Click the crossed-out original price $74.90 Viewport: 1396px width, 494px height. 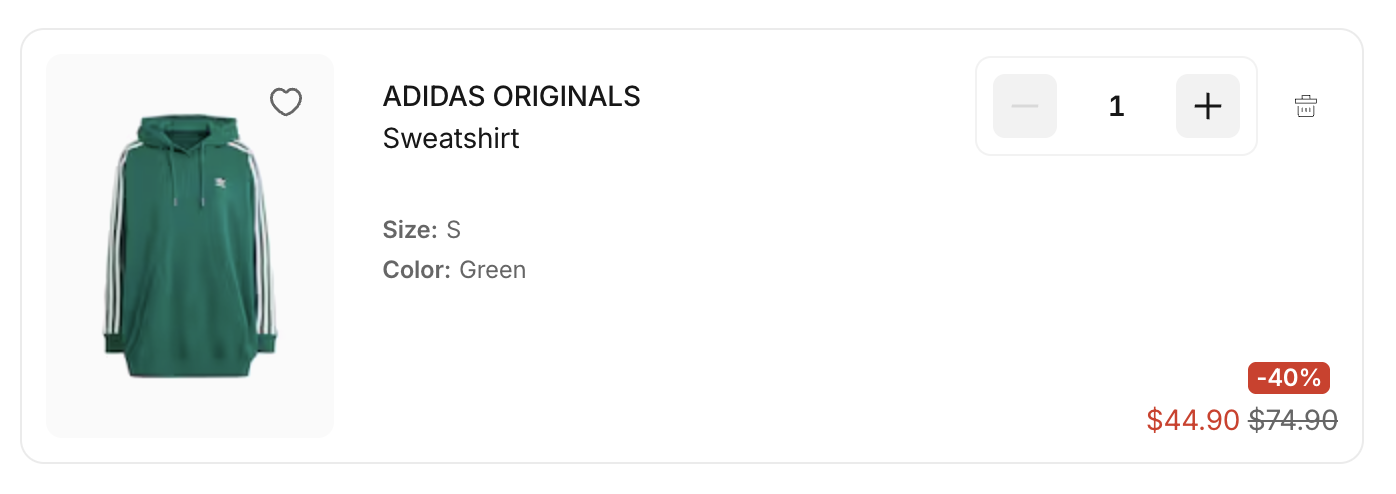click(x=1293, y=421)
